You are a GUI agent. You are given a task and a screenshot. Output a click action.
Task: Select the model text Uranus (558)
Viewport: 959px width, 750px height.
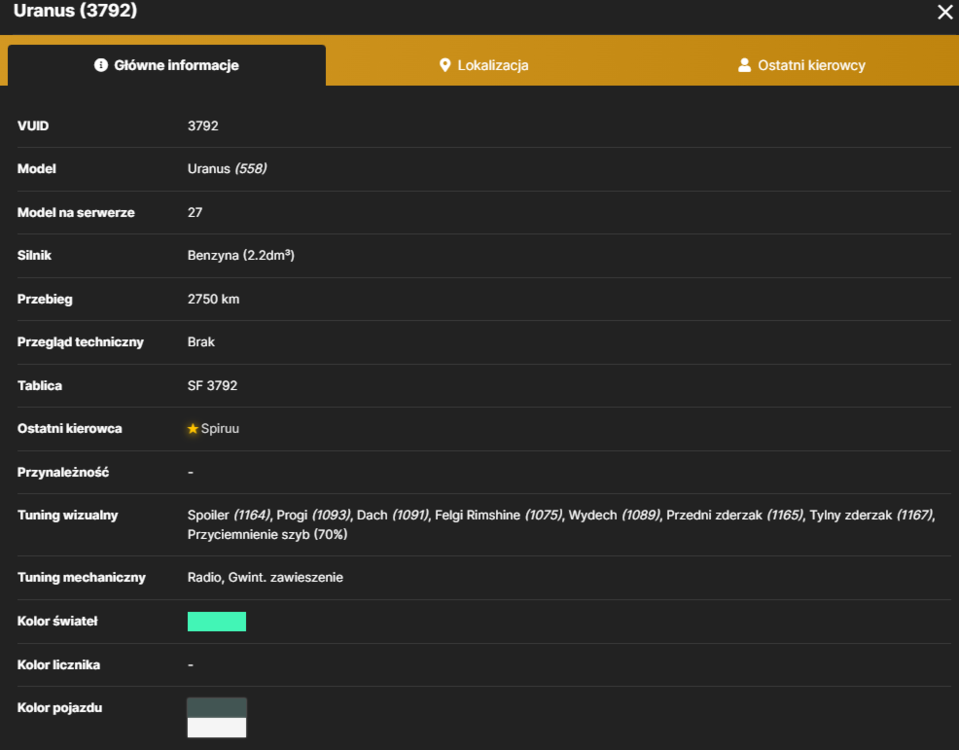click(227, 169)
